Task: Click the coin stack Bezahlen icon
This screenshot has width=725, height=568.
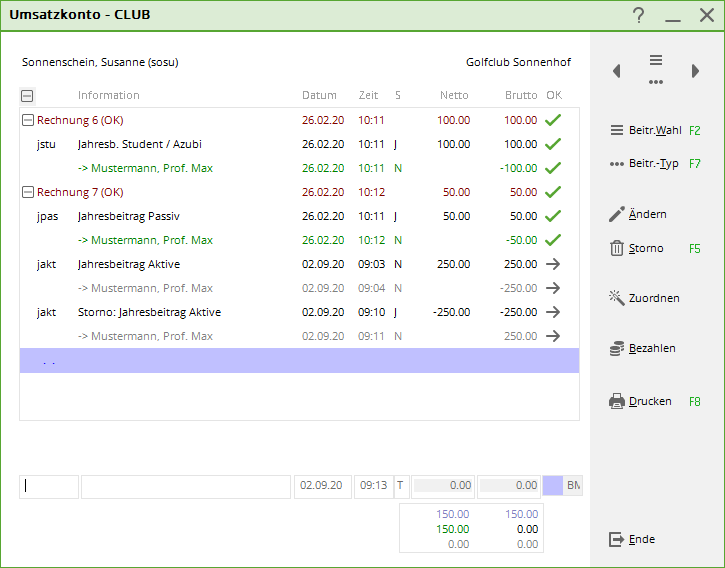Action: pos(617,348)
